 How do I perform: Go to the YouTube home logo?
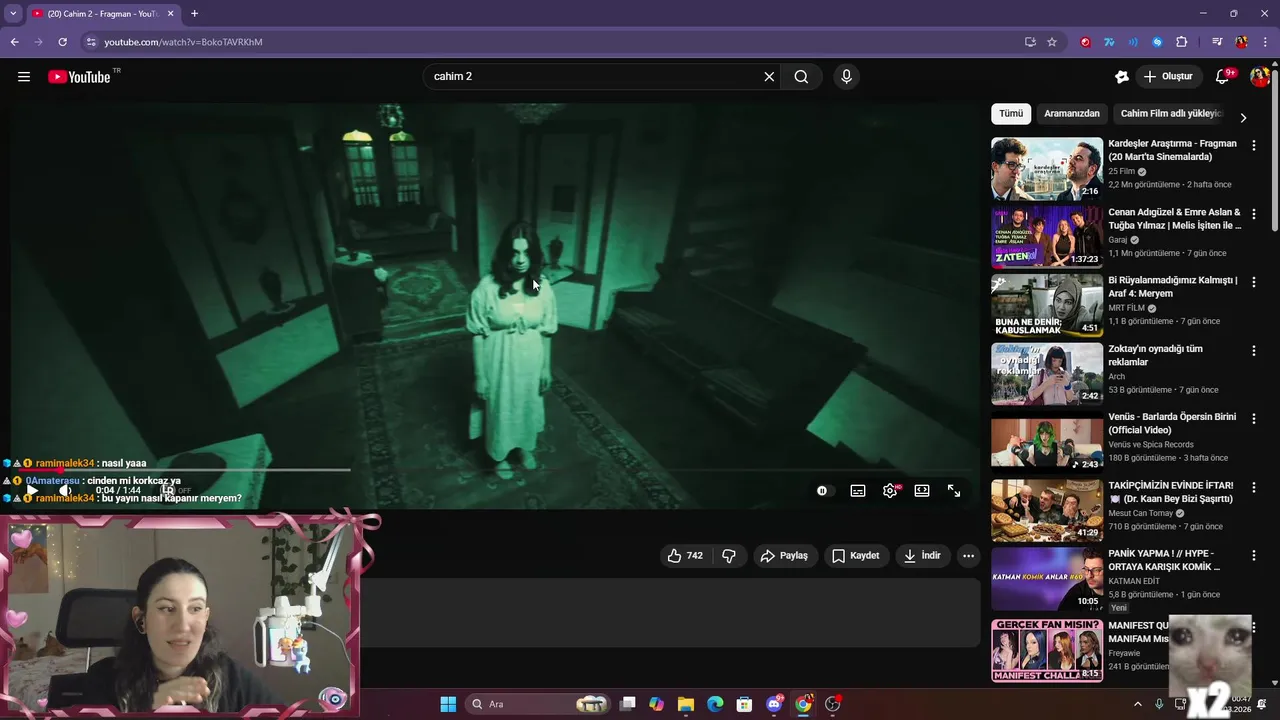(79, 77)
